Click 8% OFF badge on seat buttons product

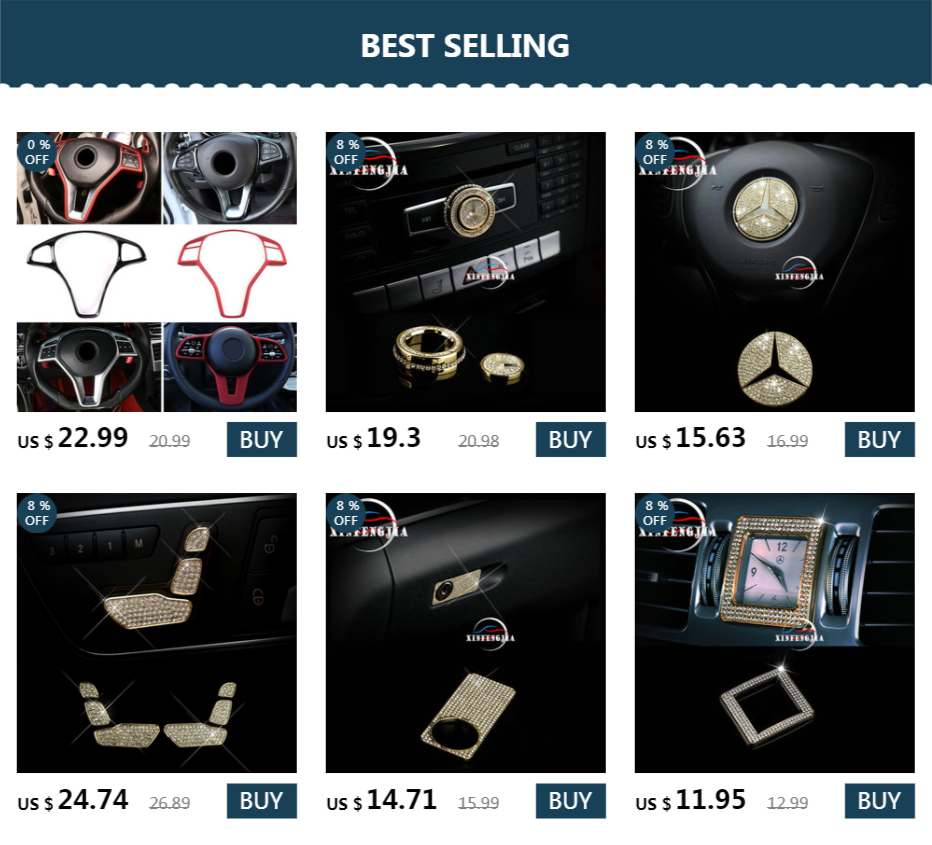tap(37, 513)
